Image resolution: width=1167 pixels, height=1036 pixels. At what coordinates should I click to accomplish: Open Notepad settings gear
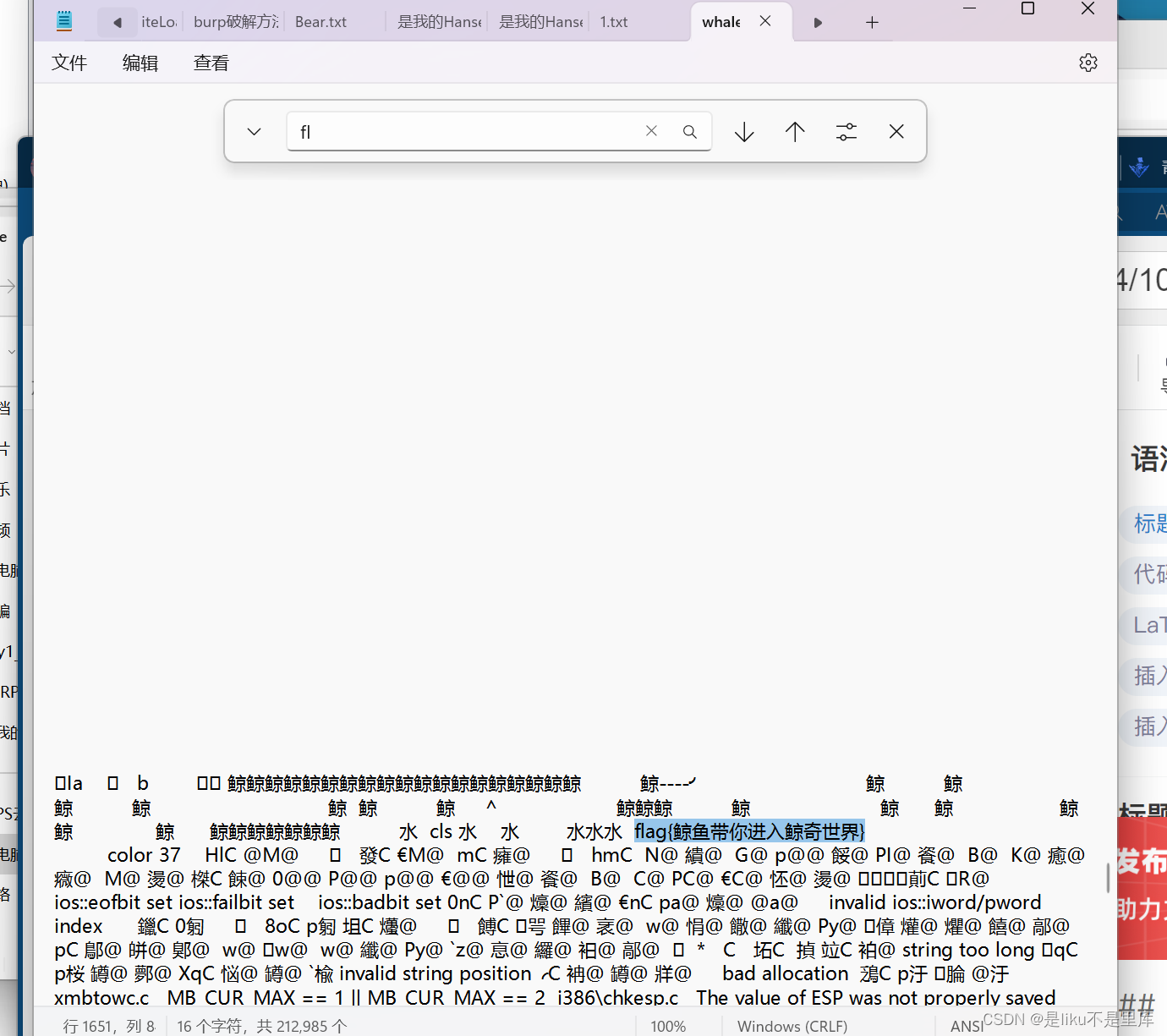[x=1088, y=63]
